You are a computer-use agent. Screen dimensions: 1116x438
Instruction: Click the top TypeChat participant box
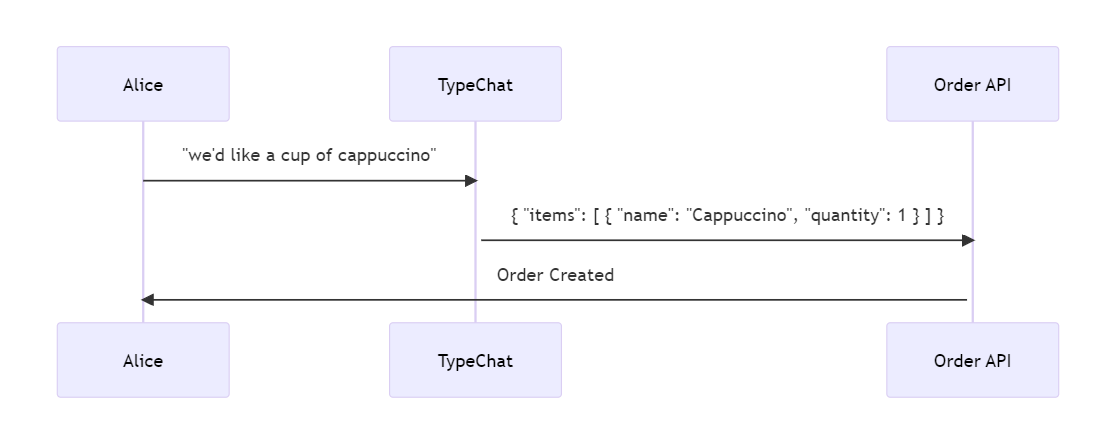475,84
